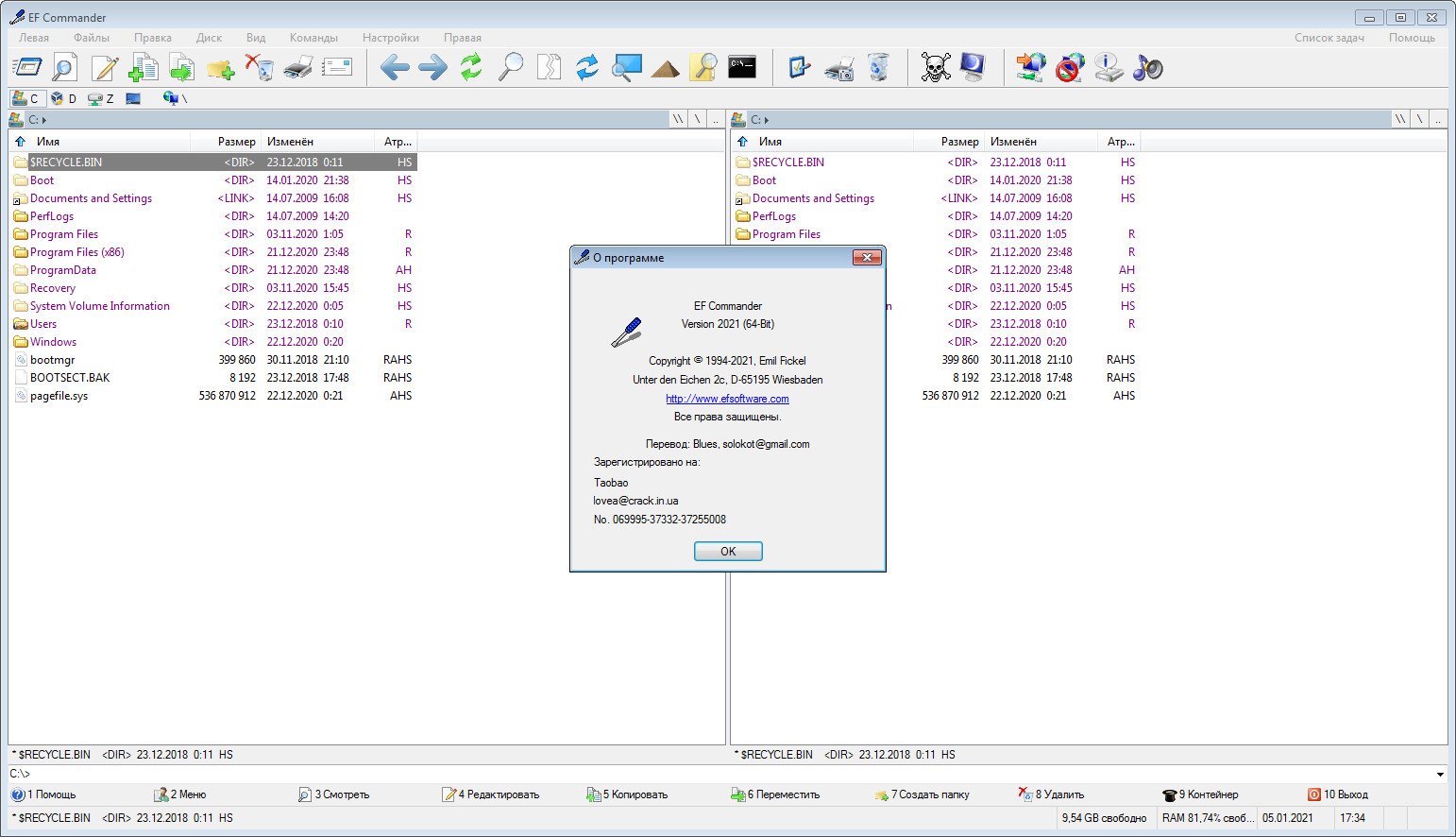1456x837 pixels.
Task: Click F7 Создать папку button
Action: coord(923,794)
